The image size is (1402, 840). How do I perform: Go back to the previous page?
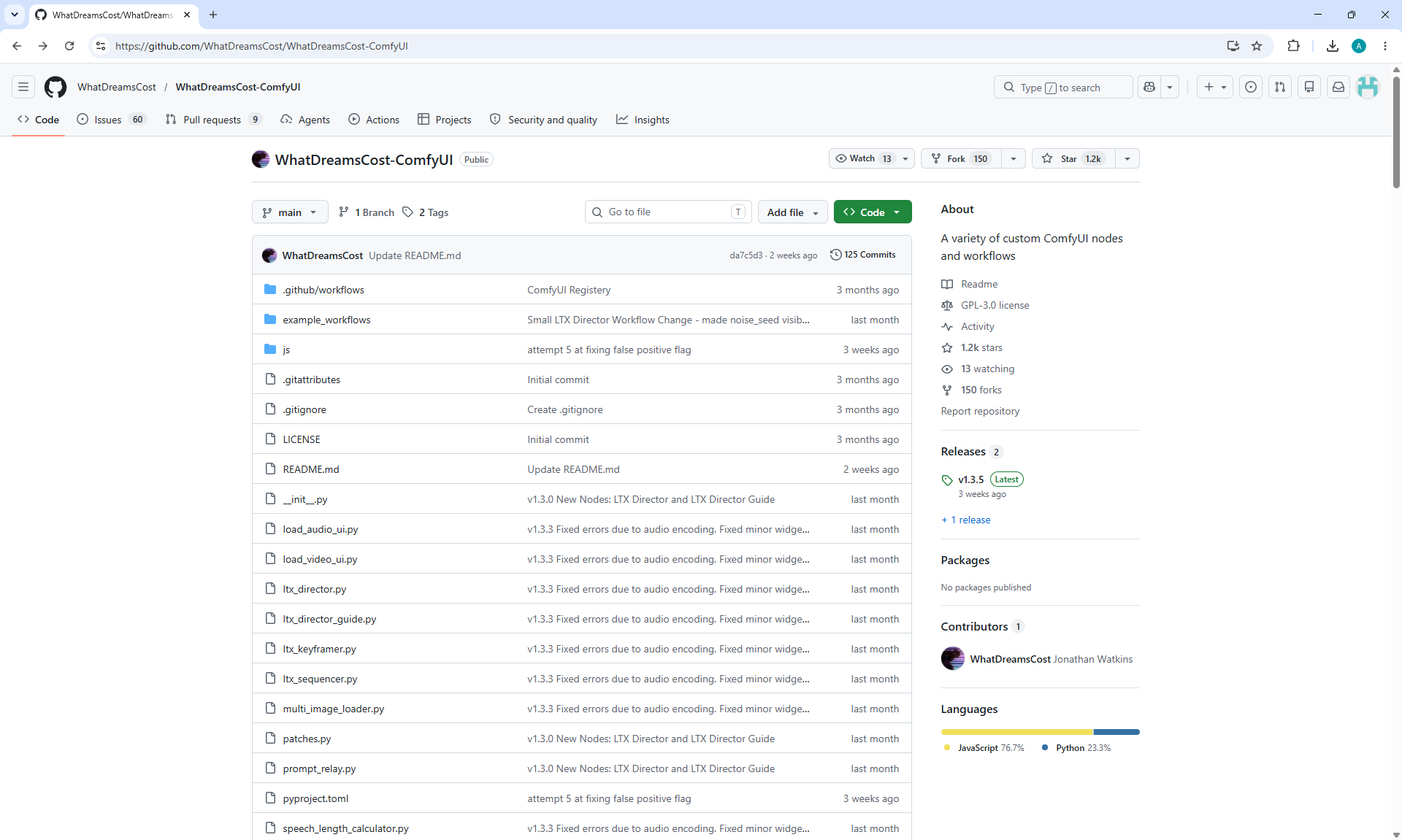[17, 46]
